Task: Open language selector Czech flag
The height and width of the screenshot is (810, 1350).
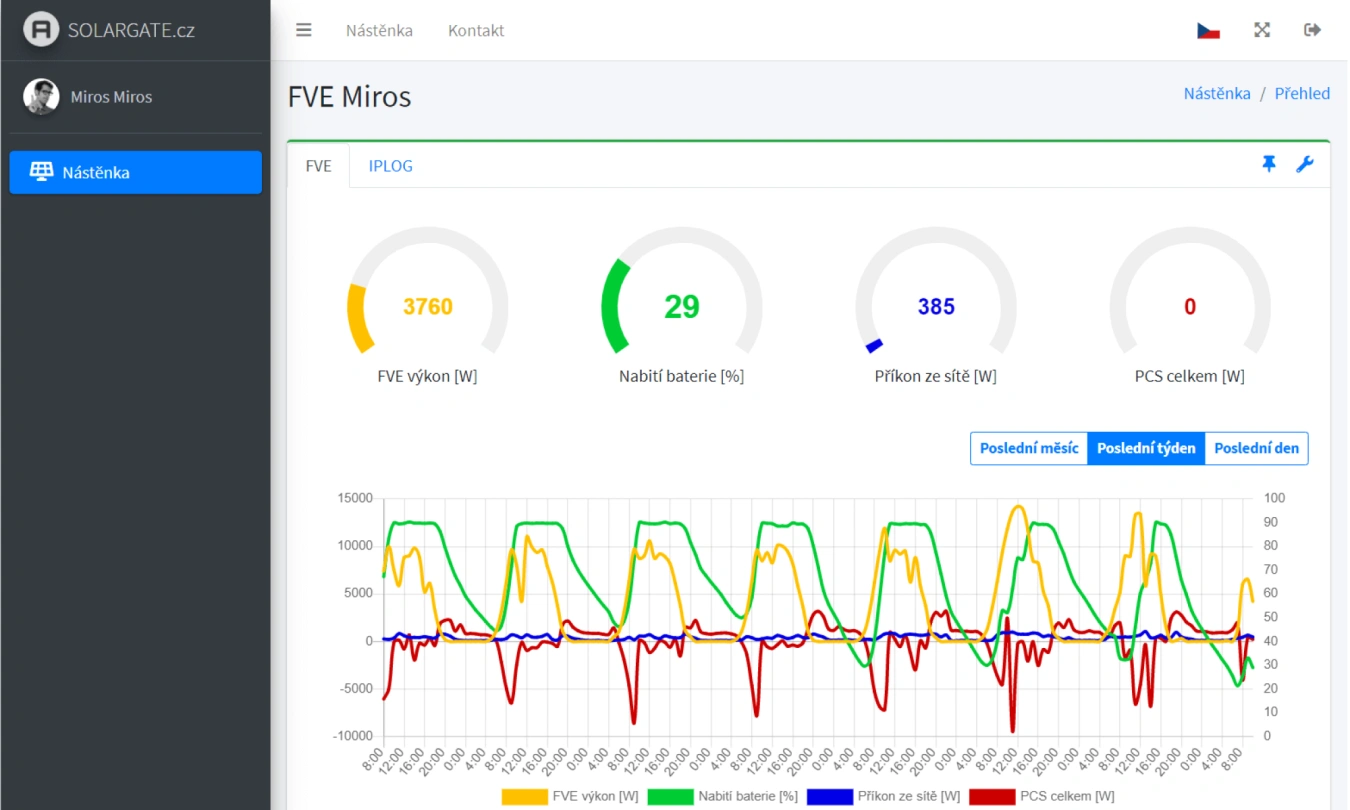Action: point(1208,30)
